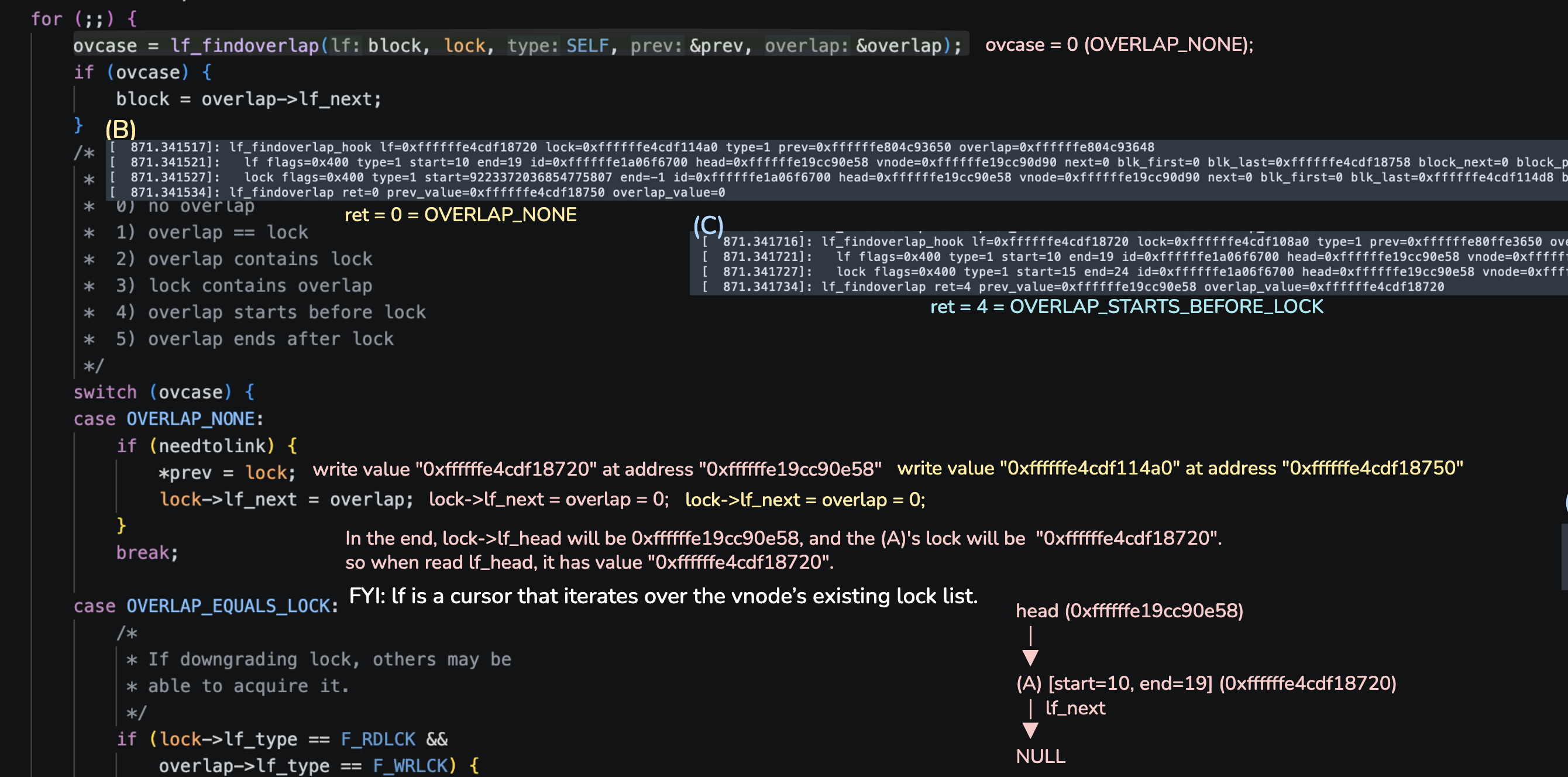Click the yellow '(B)' label

click(x=121, y=129)
